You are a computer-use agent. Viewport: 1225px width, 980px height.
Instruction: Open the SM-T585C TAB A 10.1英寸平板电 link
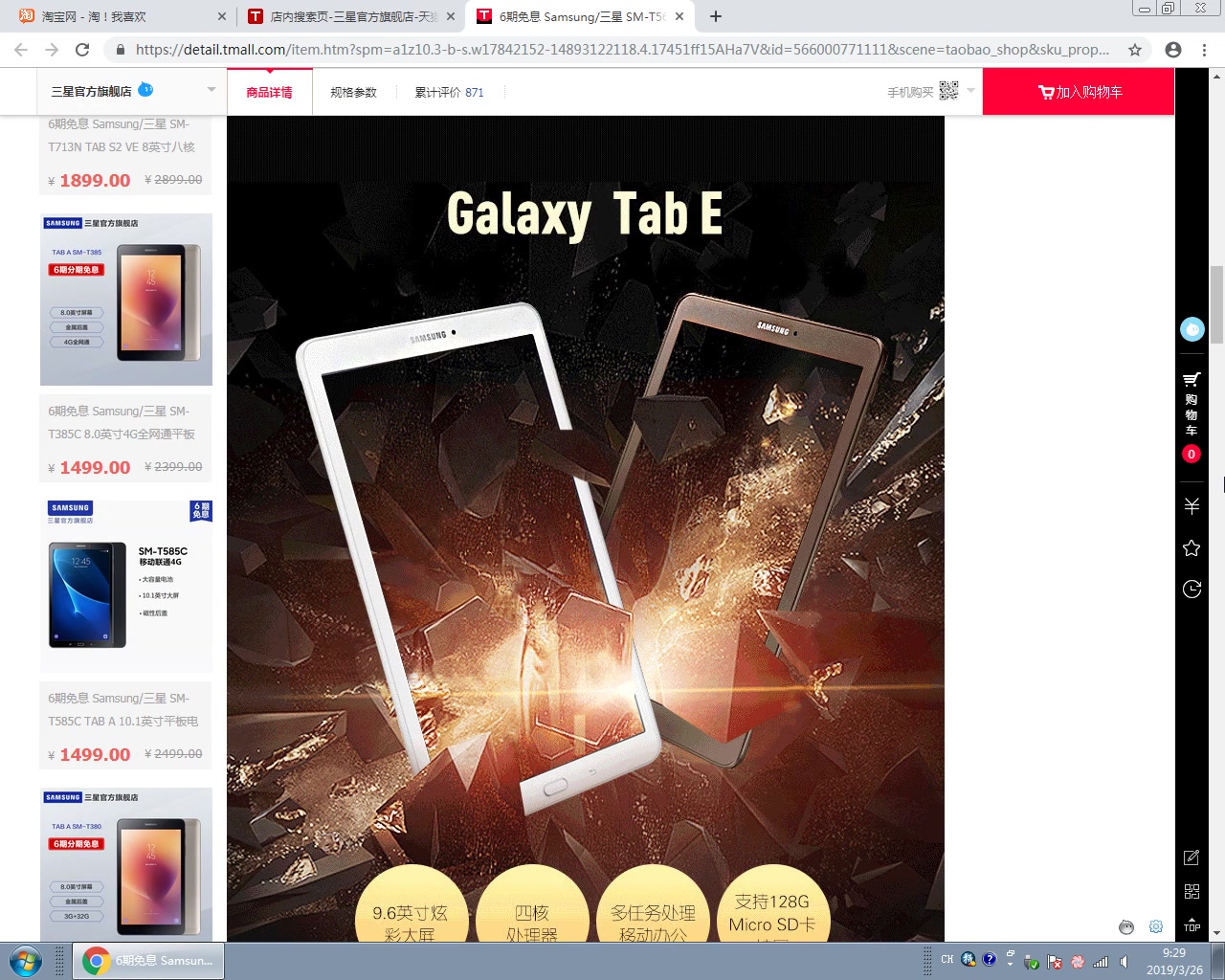coord(123,710)
